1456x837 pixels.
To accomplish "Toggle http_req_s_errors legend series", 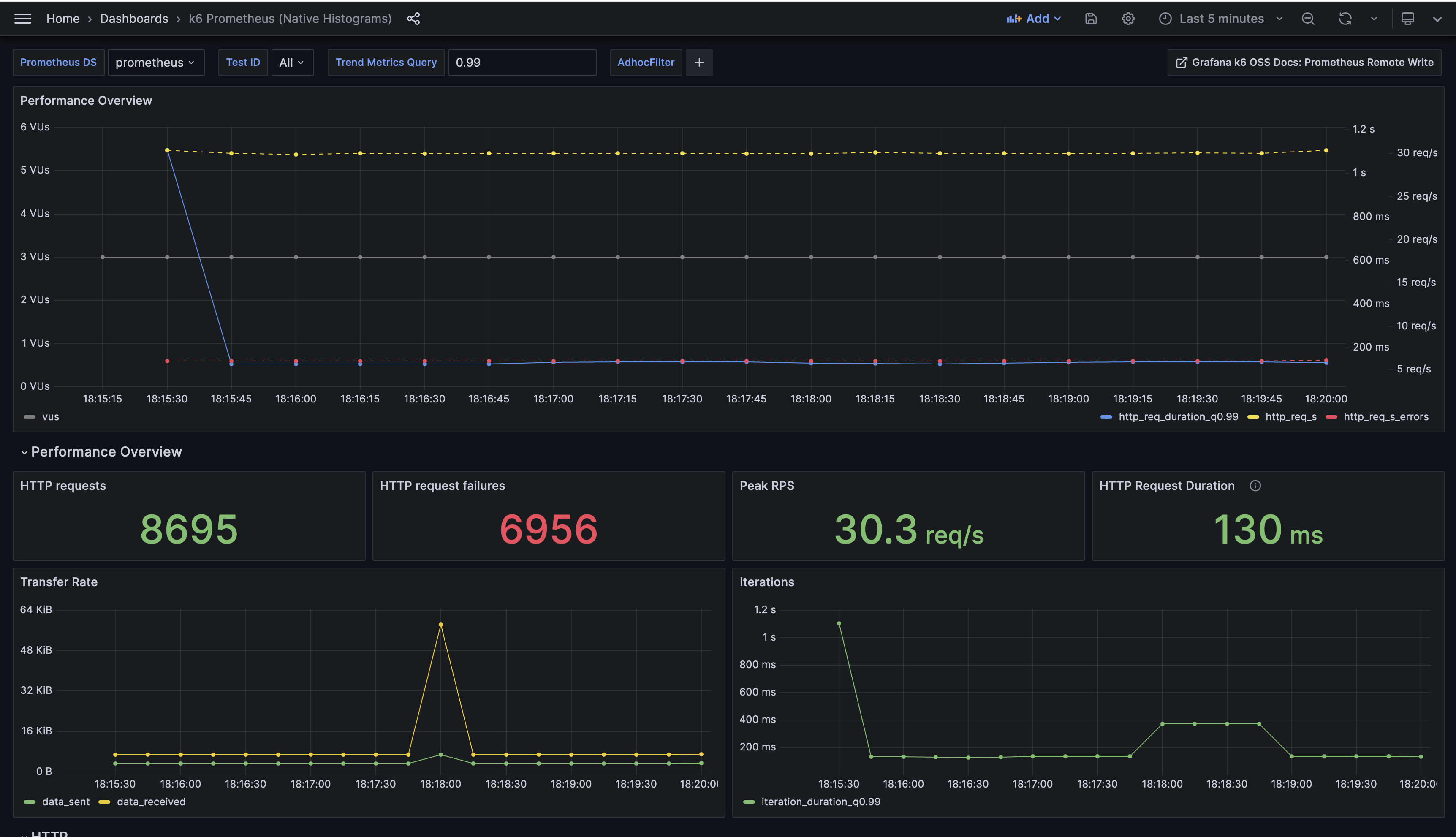I will 1385,417.
